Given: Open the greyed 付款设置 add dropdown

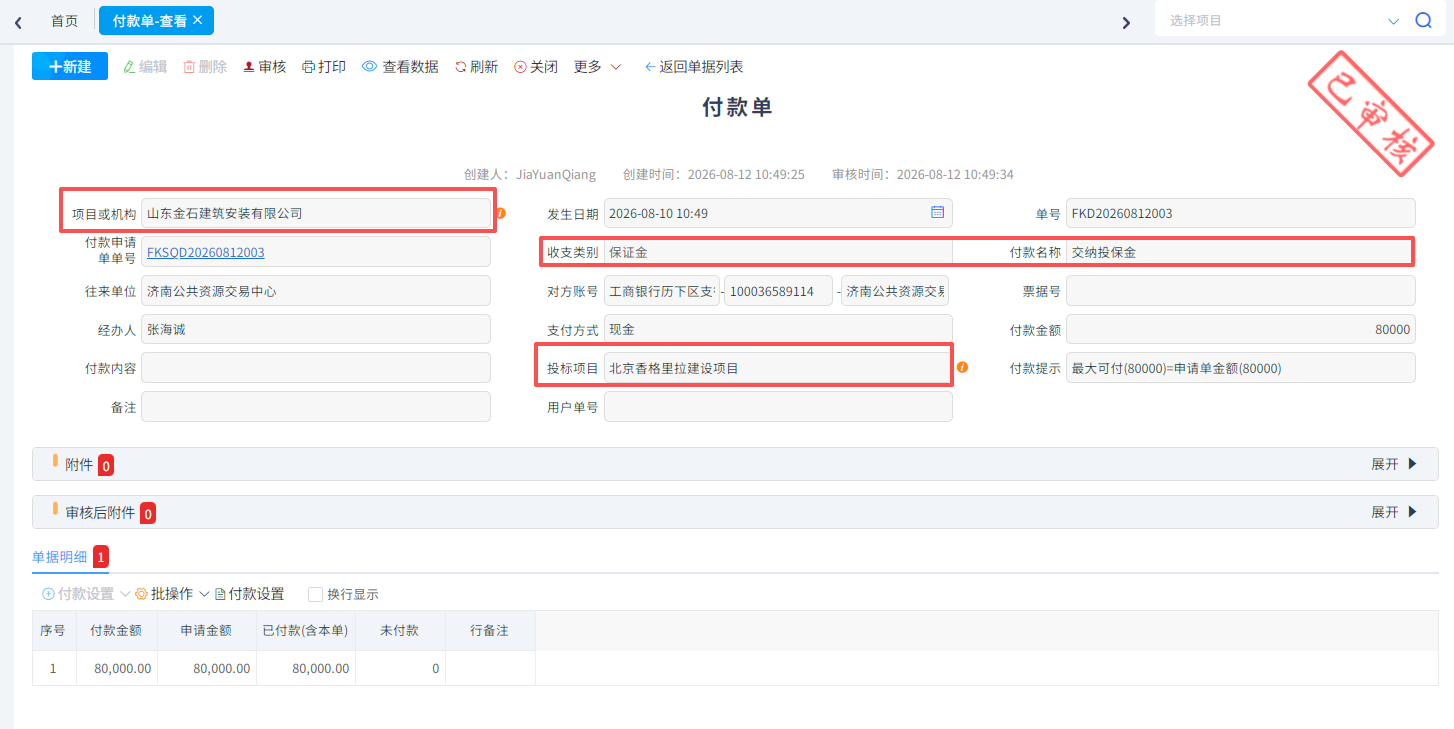Looking at the screenshot, I should click(86, 594).
